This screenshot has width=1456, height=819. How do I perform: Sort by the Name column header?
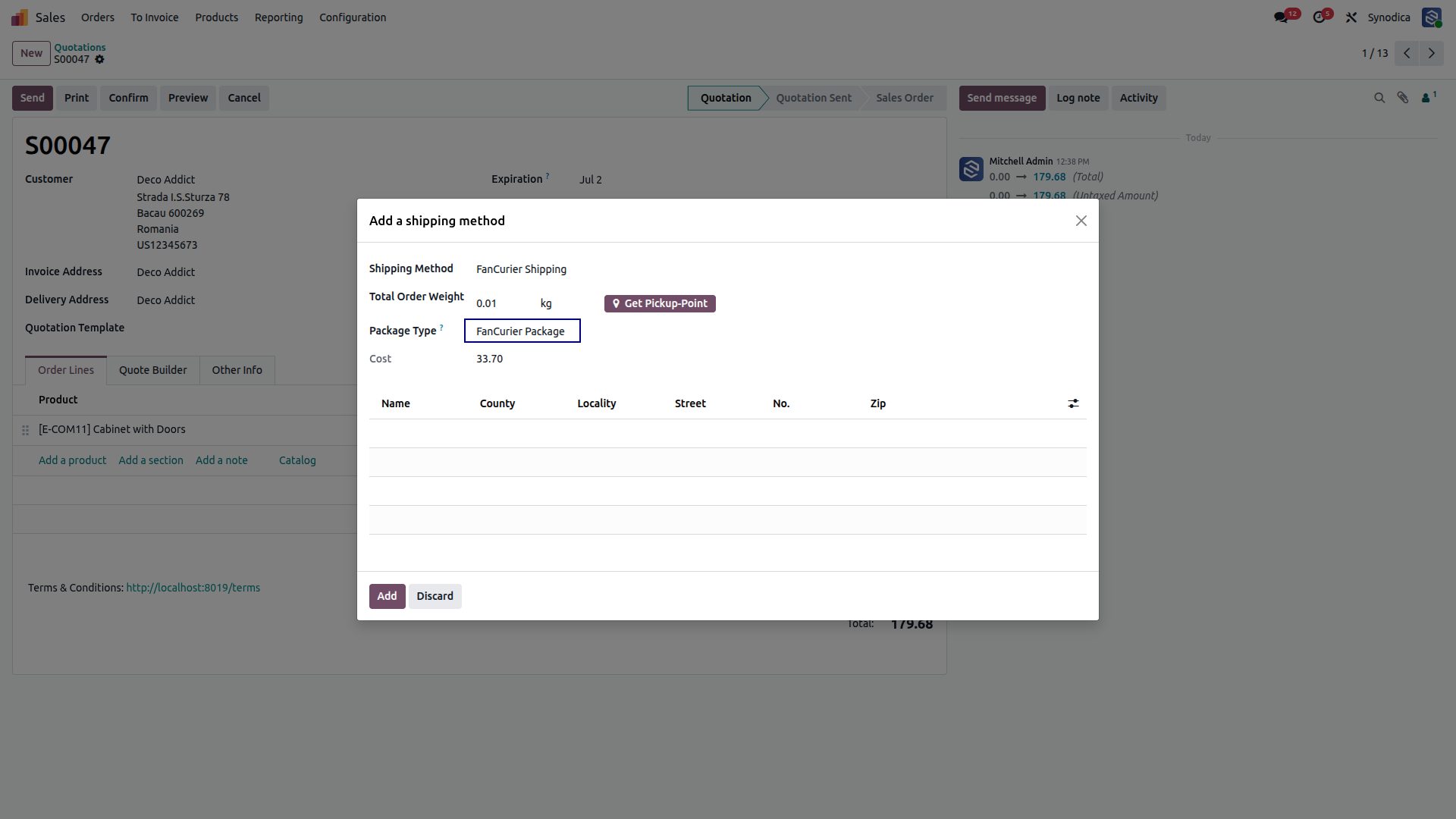(x=396, y=403)
